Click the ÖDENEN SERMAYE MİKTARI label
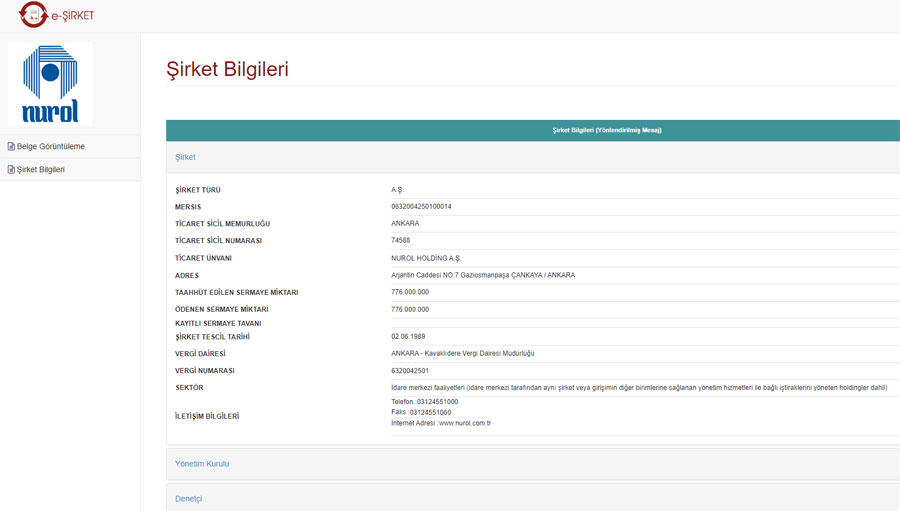The image size is (900, 511). pyautogui.click(x=222, y=309)
